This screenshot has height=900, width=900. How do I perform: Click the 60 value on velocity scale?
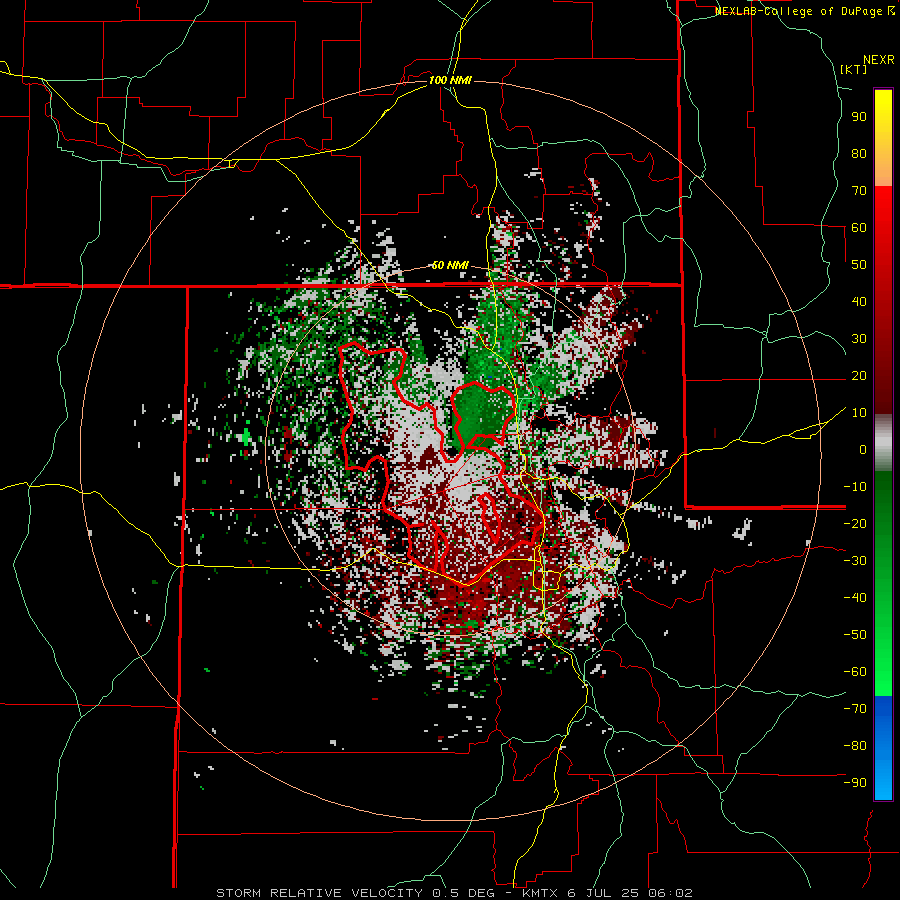pos(859,228)
